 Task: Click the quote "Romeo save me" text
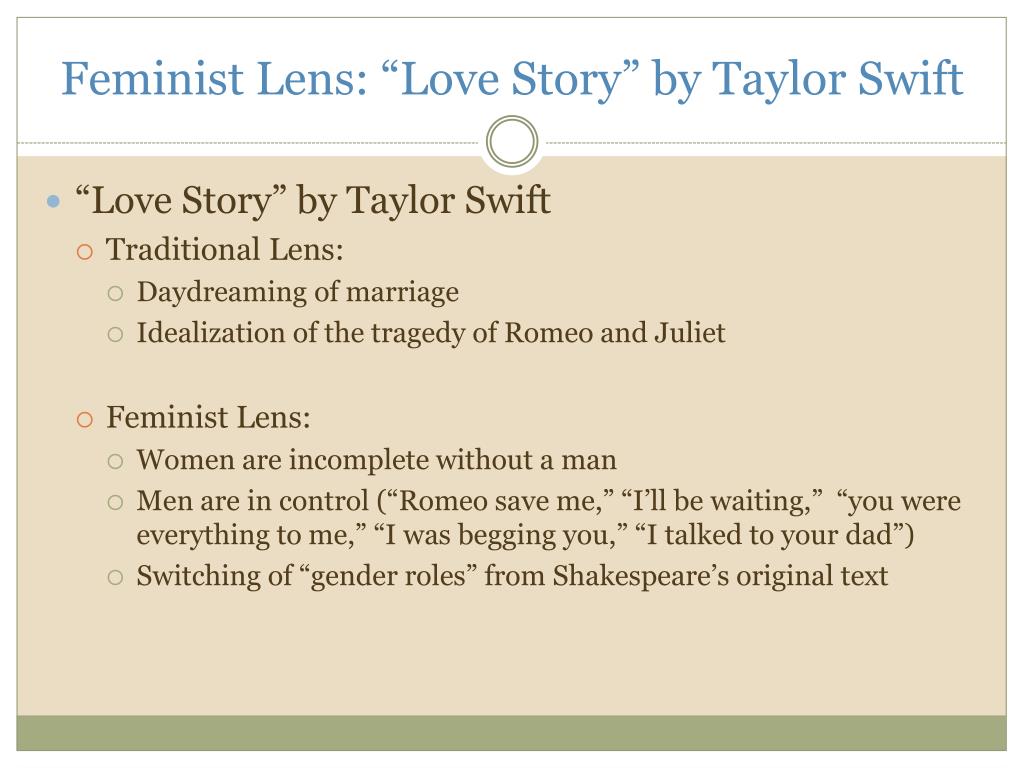[x=500, y=501]
